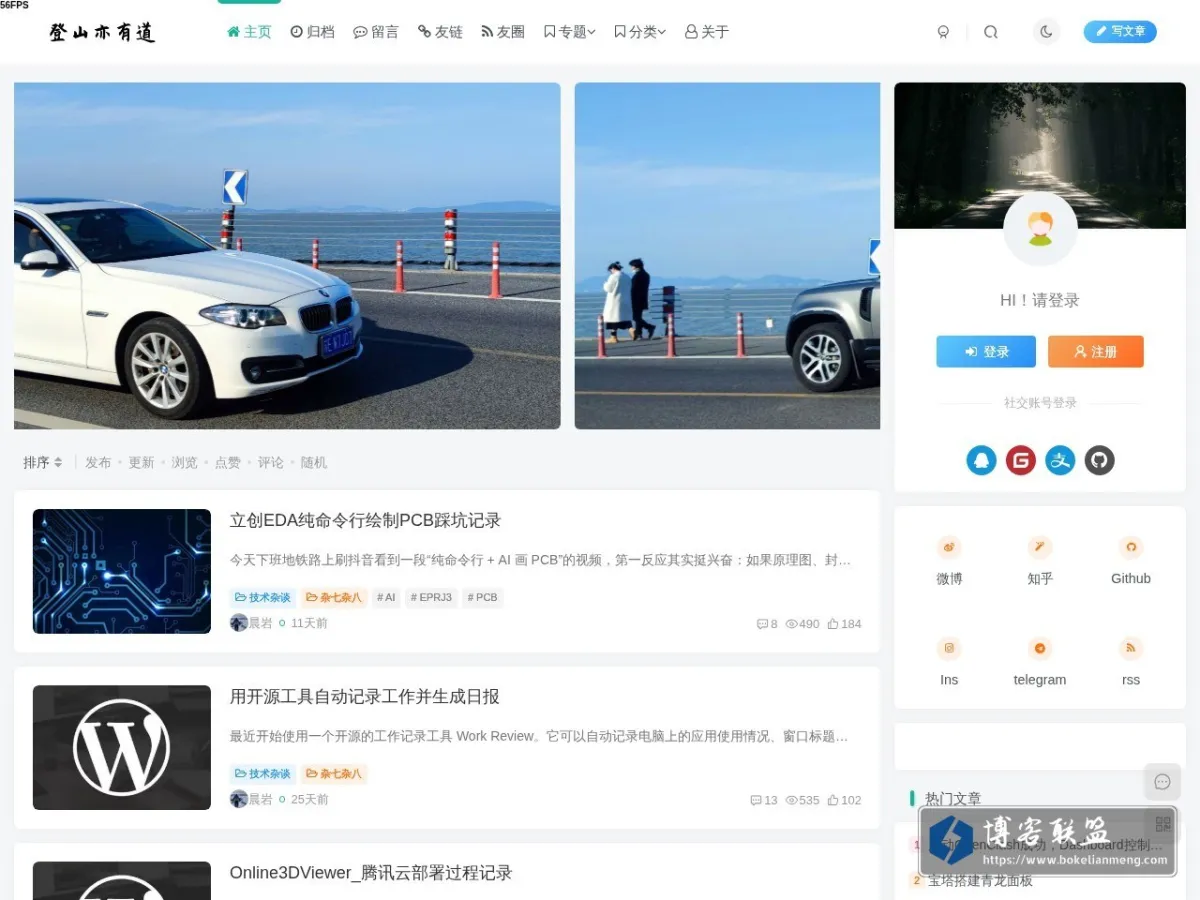The image size is (1200, 900).
Task: Log in with QQ icon
Action: coord(981,460)
